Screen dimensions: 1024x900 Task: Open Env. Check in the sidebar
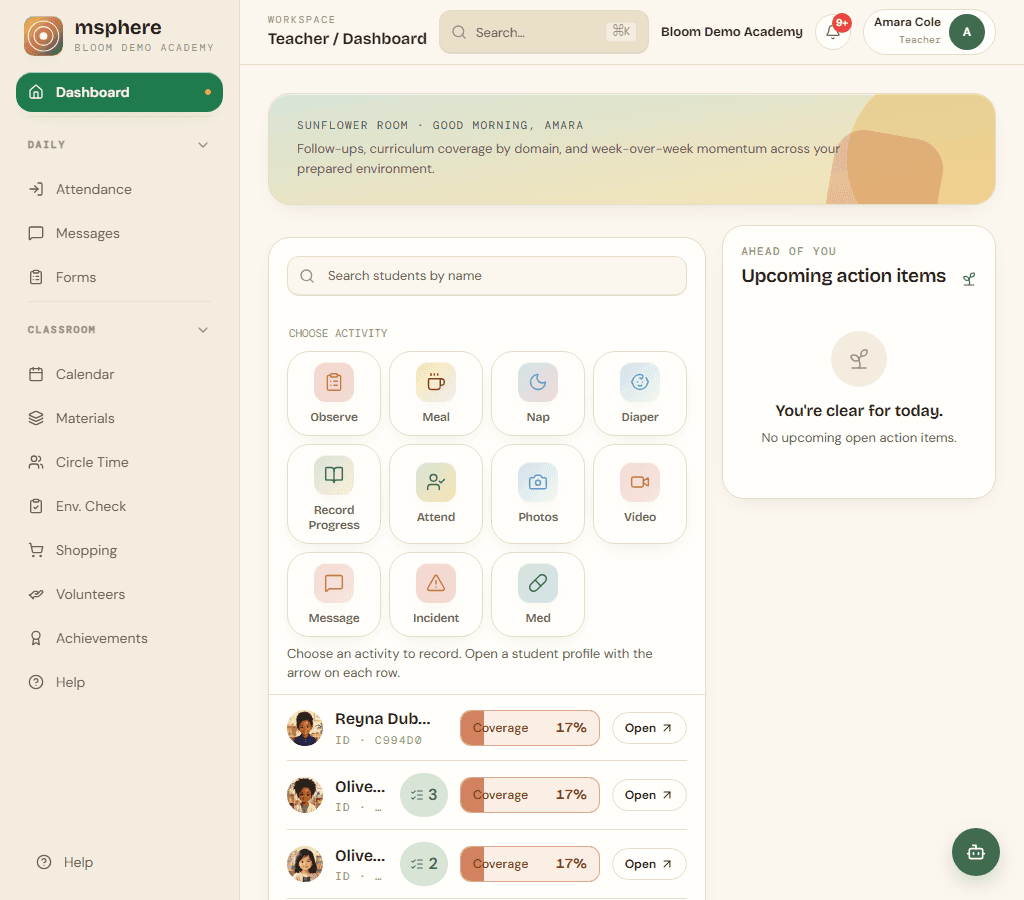(x=120, y=506)
